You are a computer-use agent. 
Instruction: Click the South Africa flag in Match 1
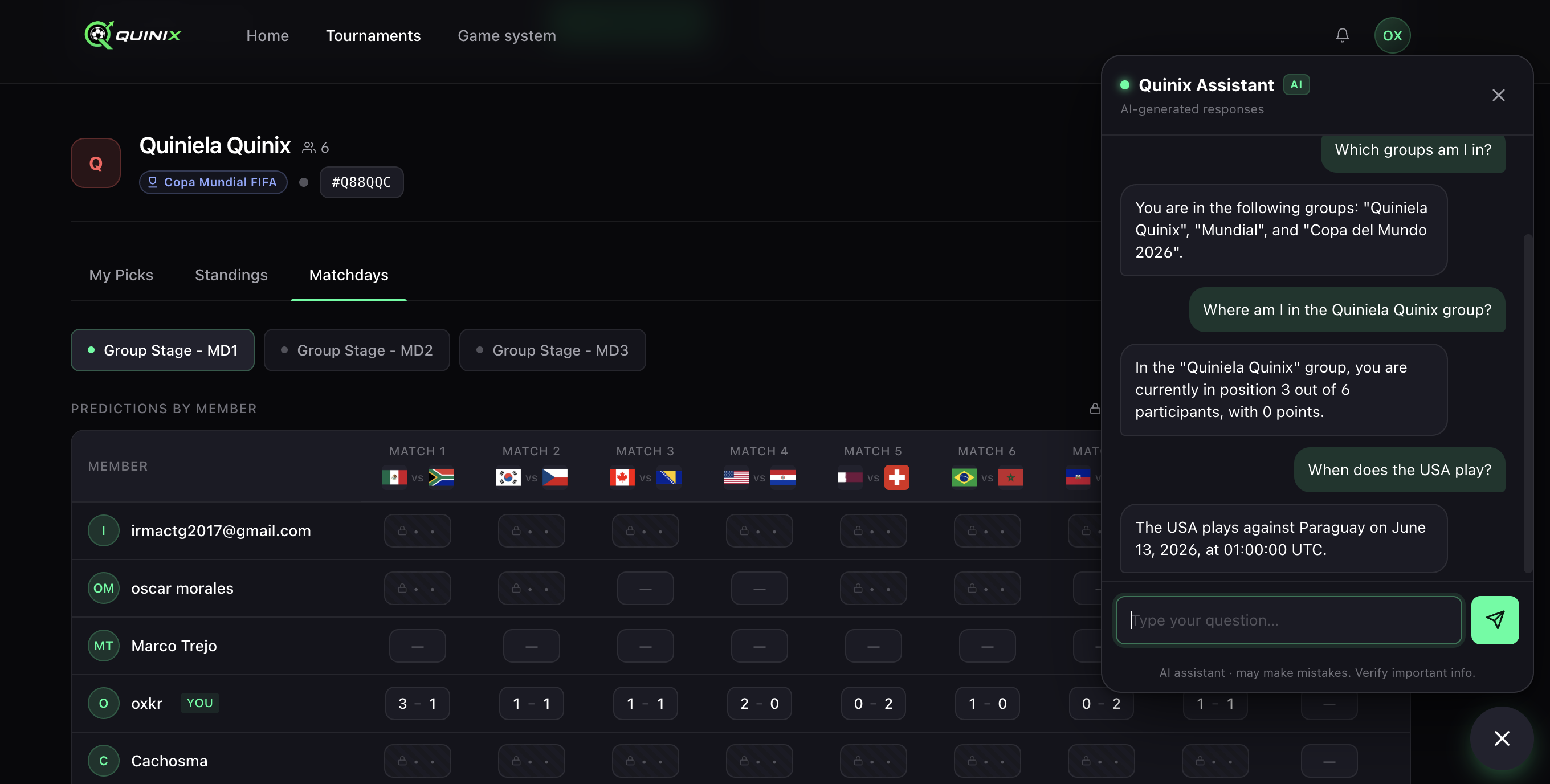click(441, 477)
